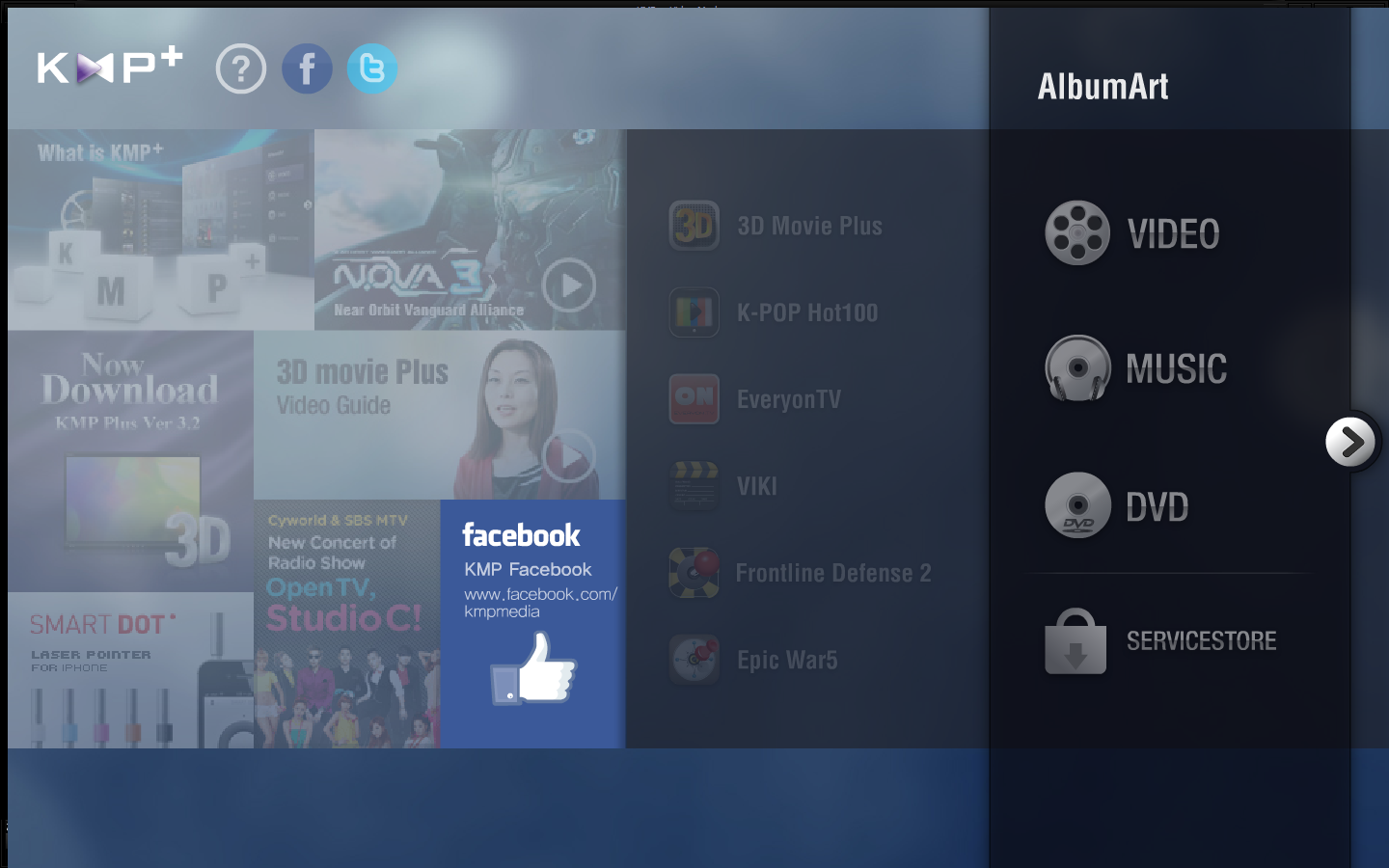The width and height of the screenshot is (1389, 868).
Task: Click the SERVICESTORE shopping bag icon
Action: pos(1076,641)
